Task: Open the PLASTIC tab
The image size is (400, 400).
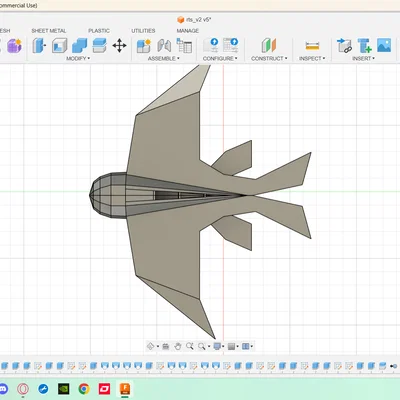Action: 99,31
